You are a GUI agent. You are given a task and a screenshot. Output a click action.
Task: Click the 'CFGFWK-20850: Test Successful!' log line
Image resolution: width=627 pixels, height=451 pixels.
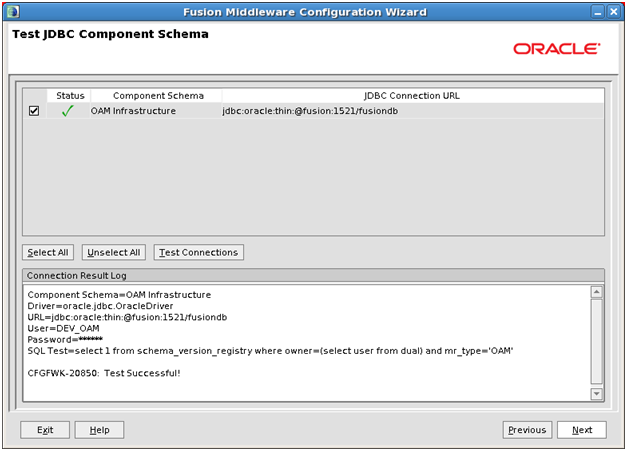tap(104, 373)
